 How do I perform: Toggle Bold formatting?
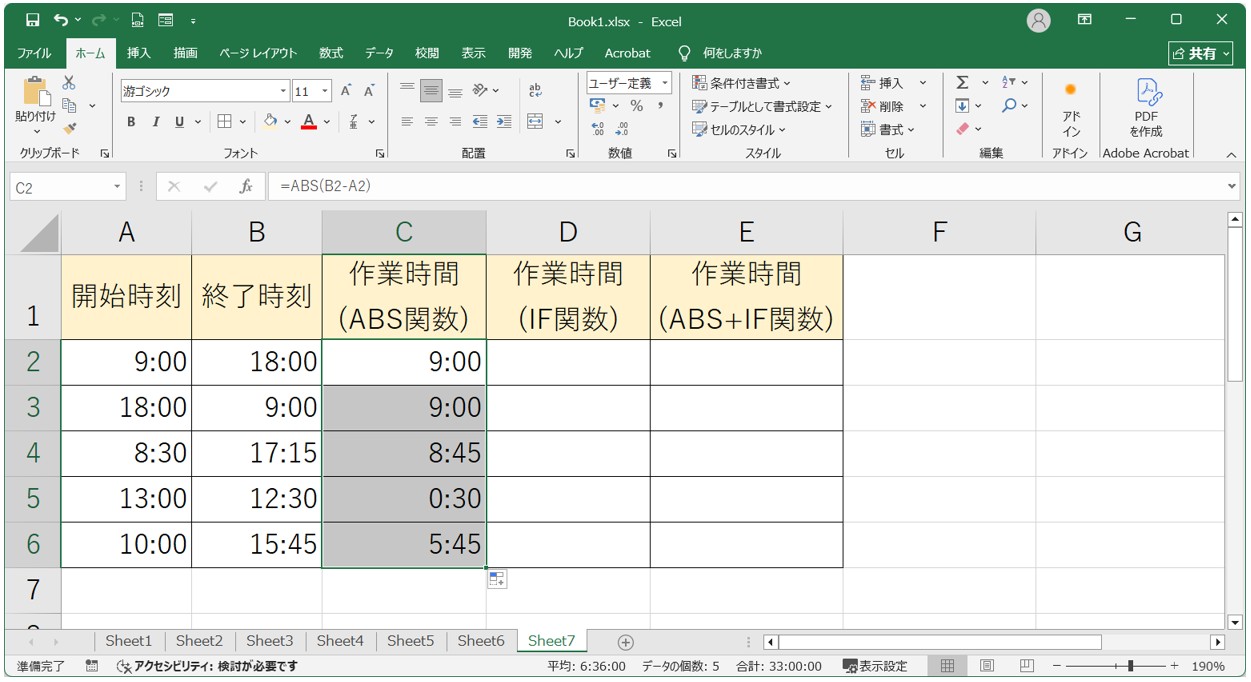(x=131, y=122)
